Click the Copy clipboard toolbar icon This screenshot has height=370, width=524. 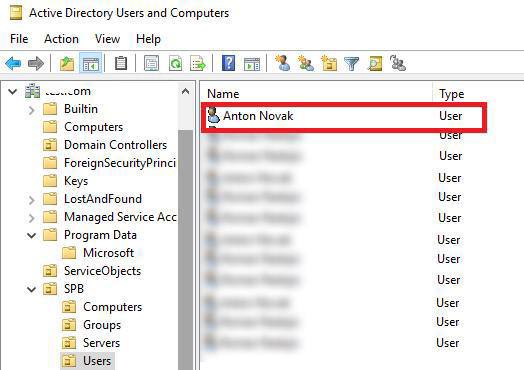121,63
